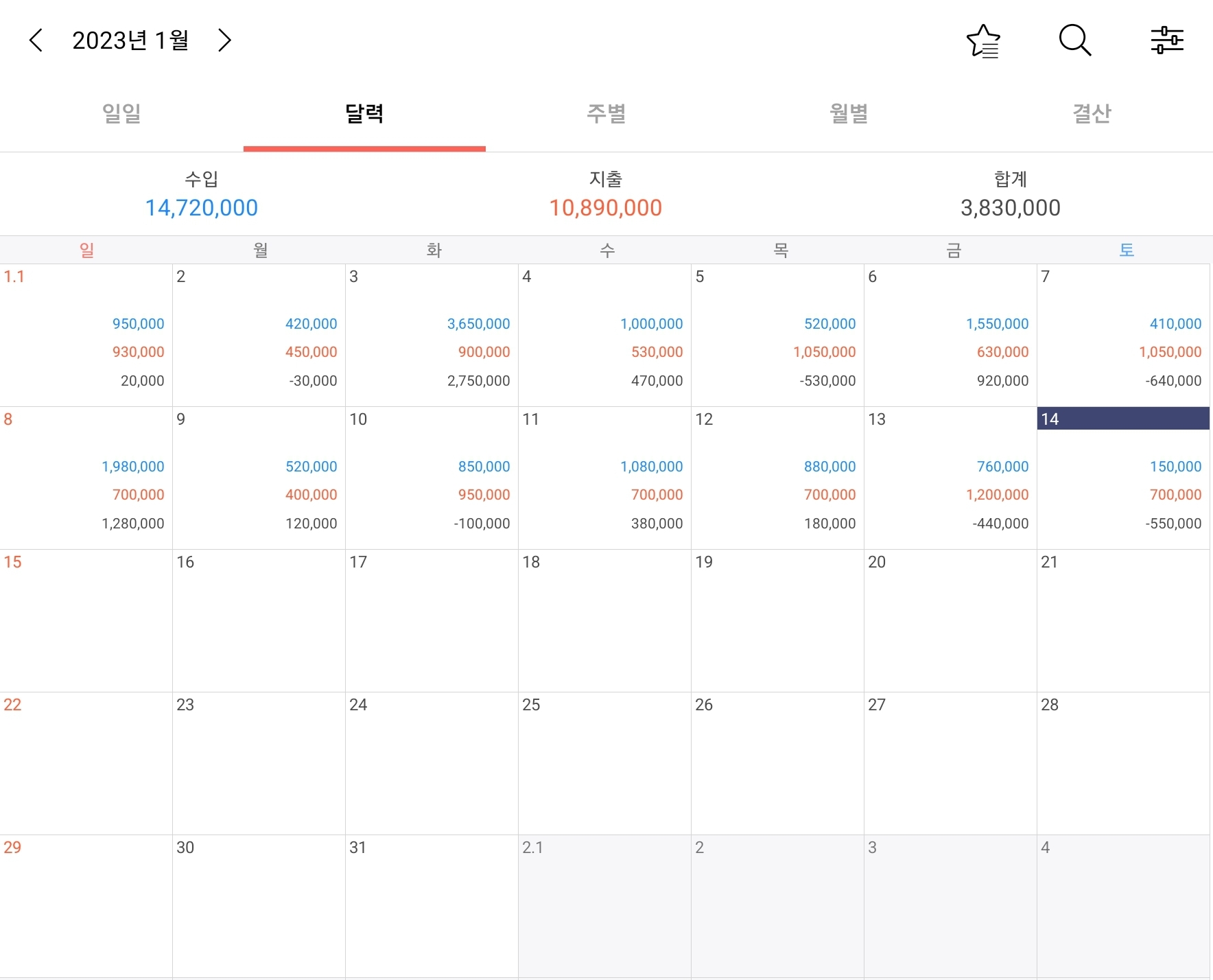Image resolution: width=1213 pixels, height=980 pixels.
Task: Go to previous month with left arrow
Action: (36, 40)
